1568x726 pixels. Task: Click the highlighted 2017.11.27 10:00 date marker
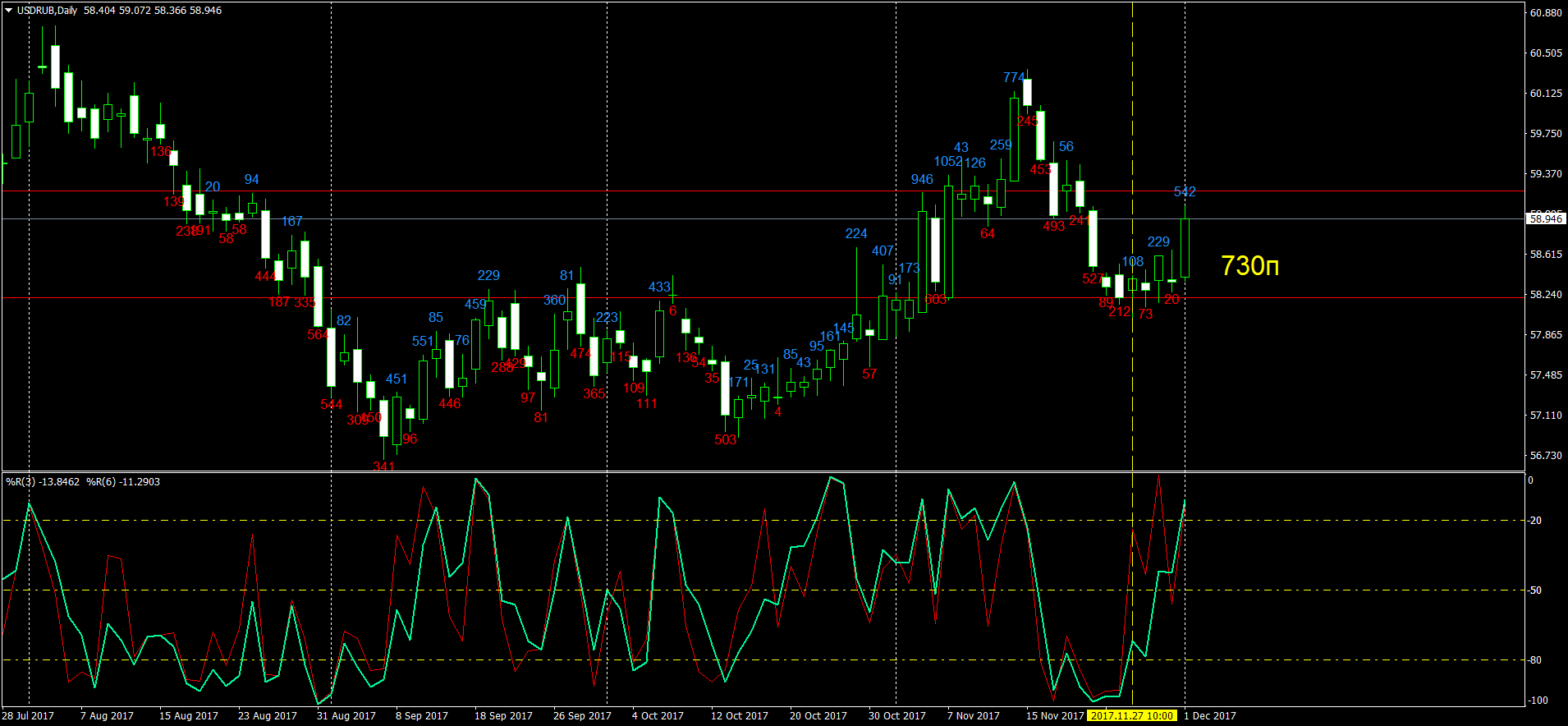click(1132, 716)
